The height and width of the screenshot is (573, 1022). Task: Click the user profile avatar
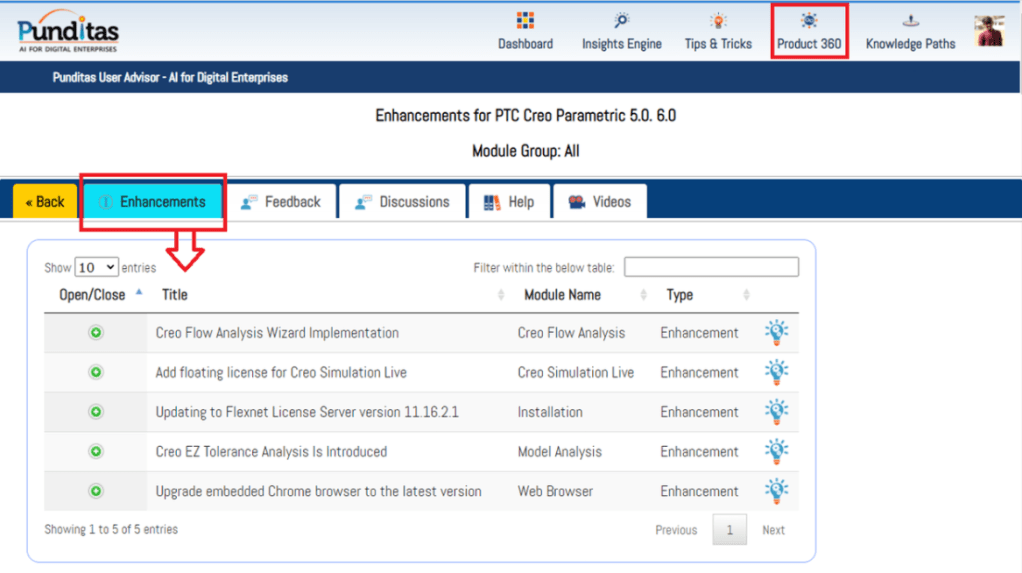(x=990, y=30)
